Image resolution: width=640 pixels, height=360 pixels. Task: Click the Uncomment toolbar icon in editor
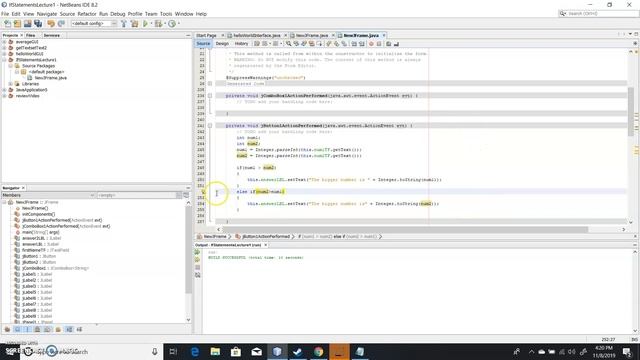coord(396,43)
